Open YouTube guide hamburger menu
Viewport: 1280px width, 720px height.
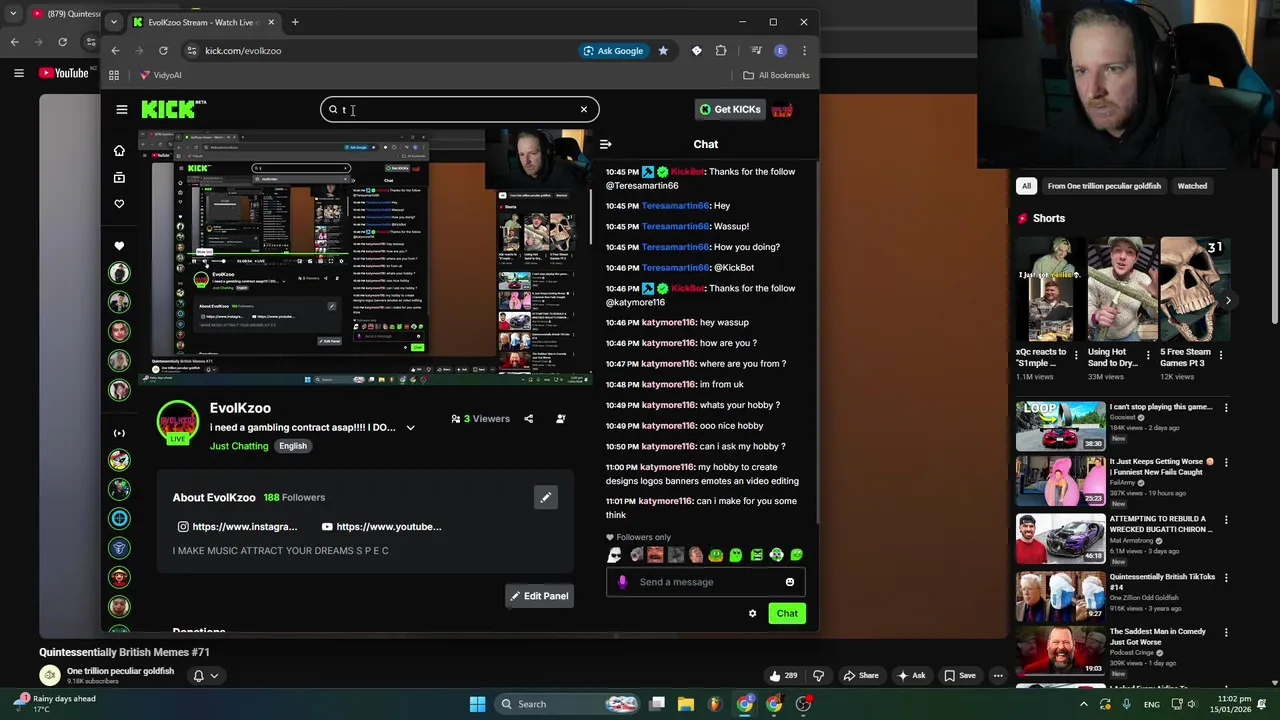point(18,73)
